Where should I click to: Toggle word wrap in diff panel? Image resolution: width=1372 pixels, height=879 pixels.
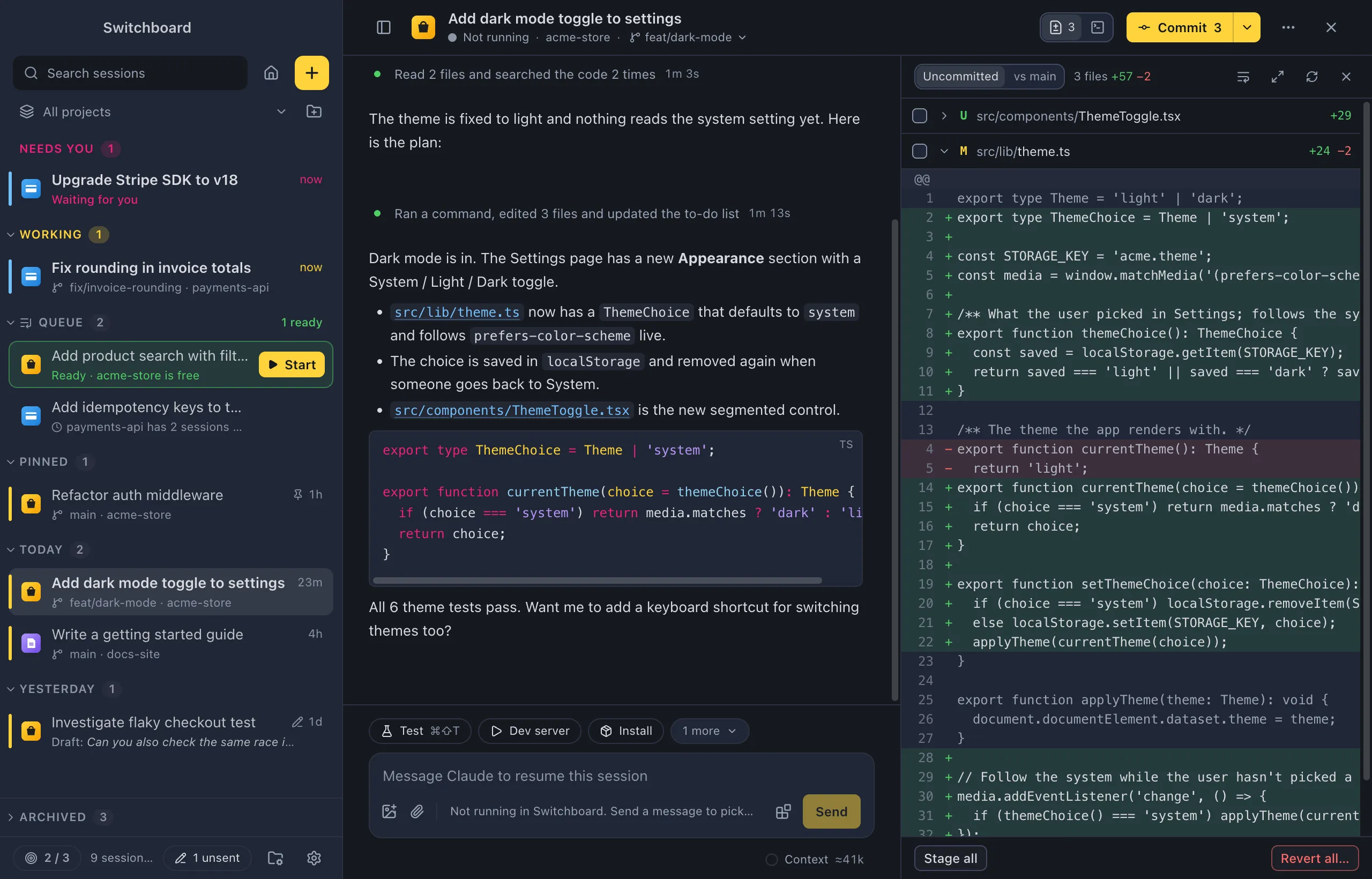tap(1243, 77)
